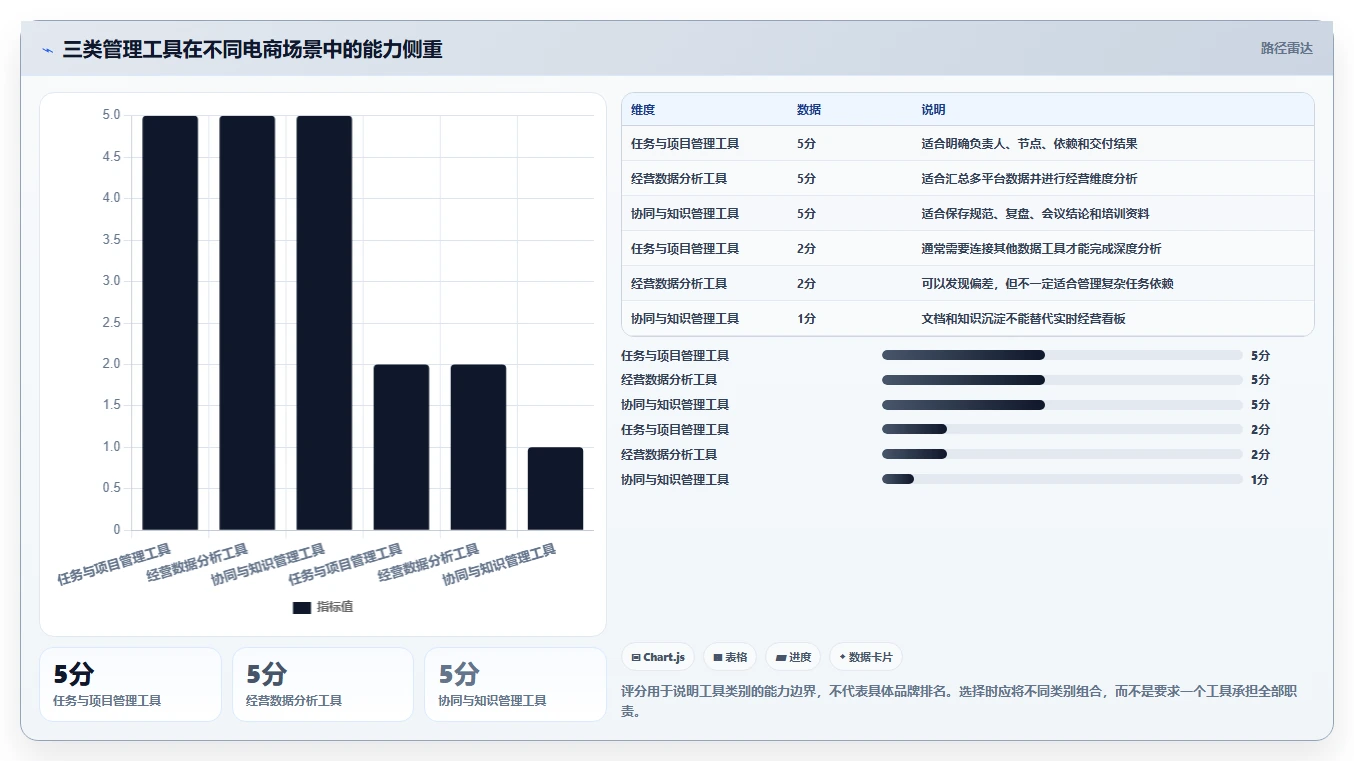1354x761 pixels.
Task: Click the chart bar for 经营数据分析工具 at value 5
Action: pos(247,323)
